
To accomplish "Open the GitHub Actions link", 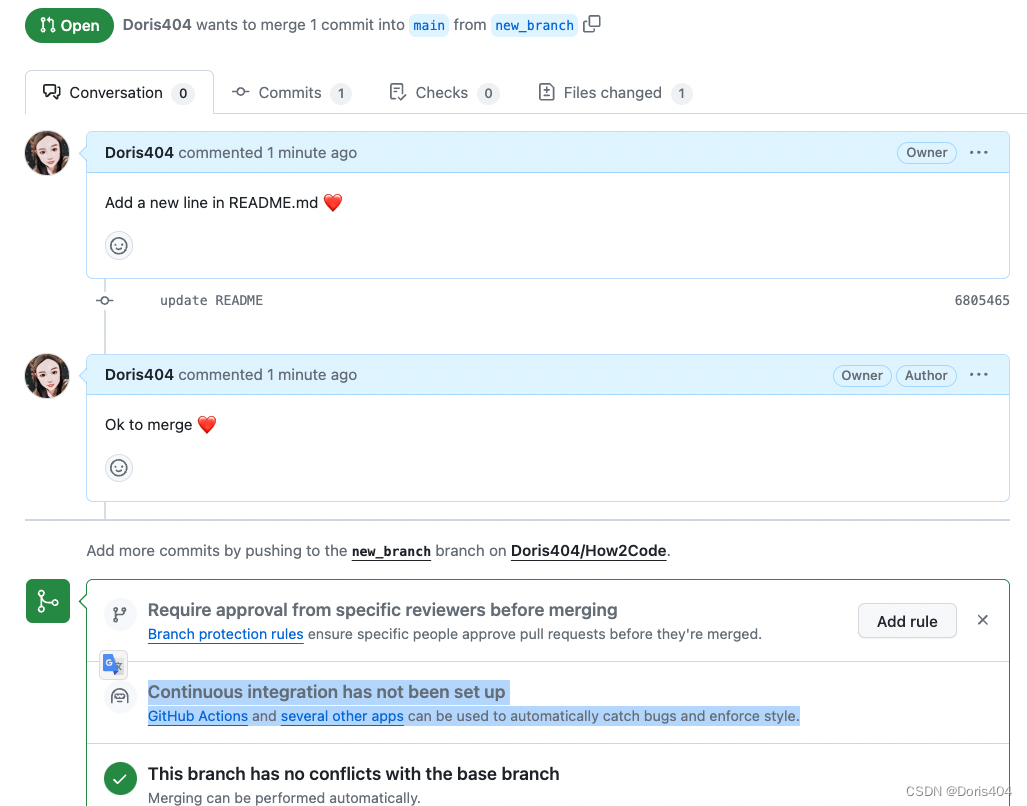I will tap(198, 716).
